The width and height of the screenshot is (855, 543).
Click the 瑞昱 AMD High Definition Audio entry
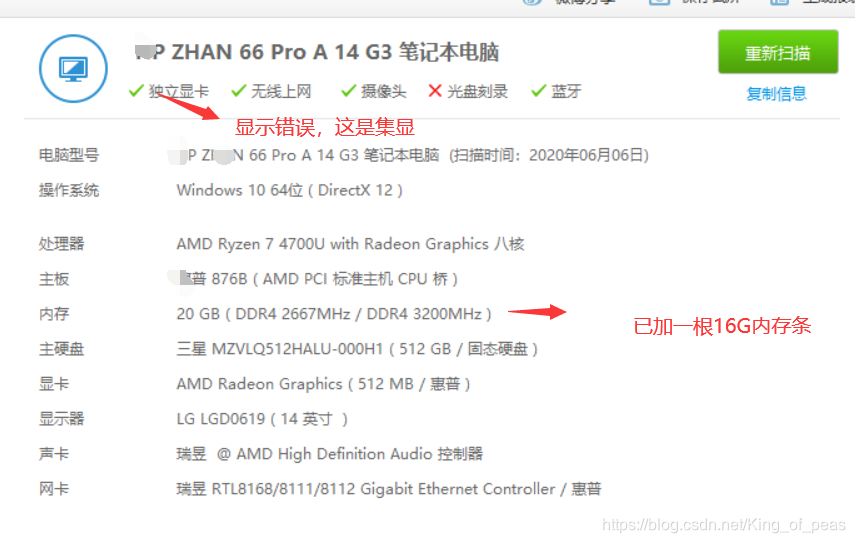coord(330,454)
